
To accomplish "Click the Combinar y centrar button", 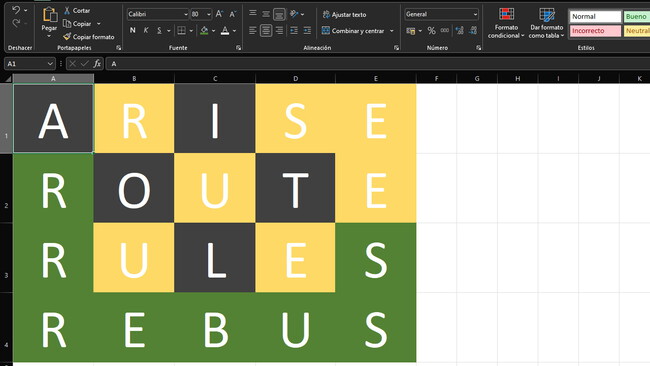I will click(353, 31).
